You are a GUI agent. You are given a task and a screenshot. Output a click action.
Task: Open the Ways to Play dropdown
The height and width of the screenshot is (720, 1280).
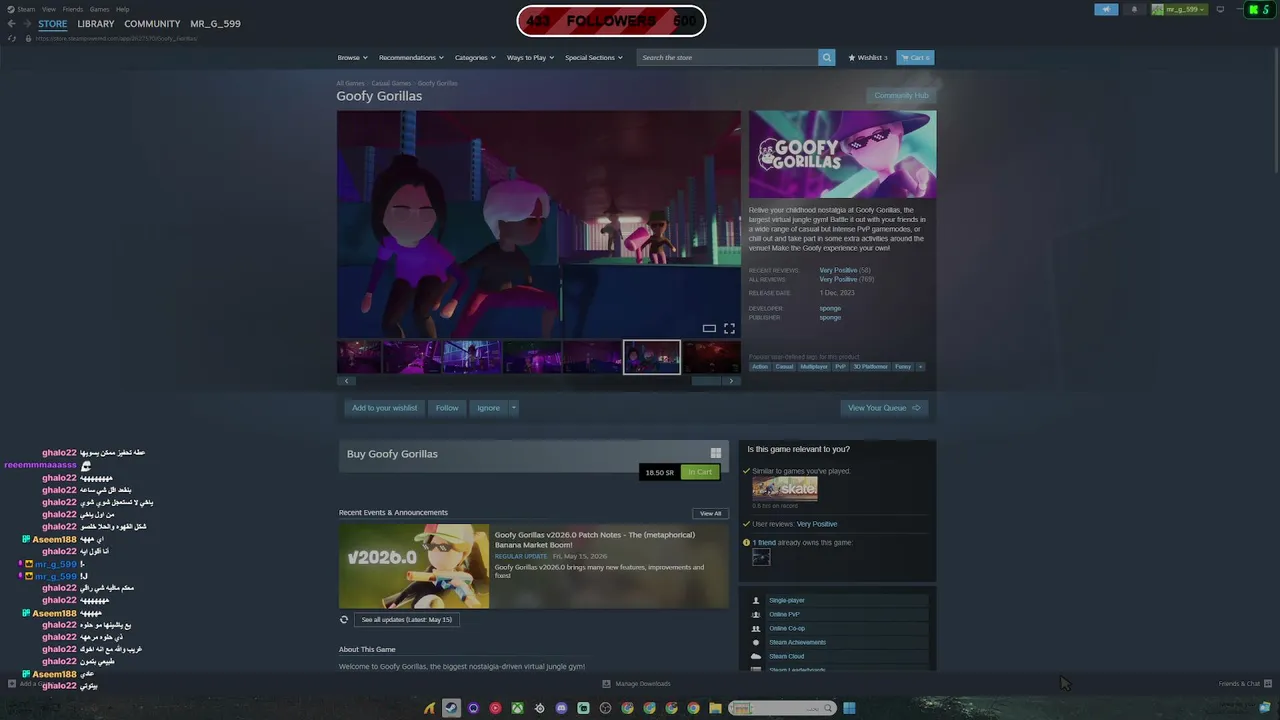(530, 58)
